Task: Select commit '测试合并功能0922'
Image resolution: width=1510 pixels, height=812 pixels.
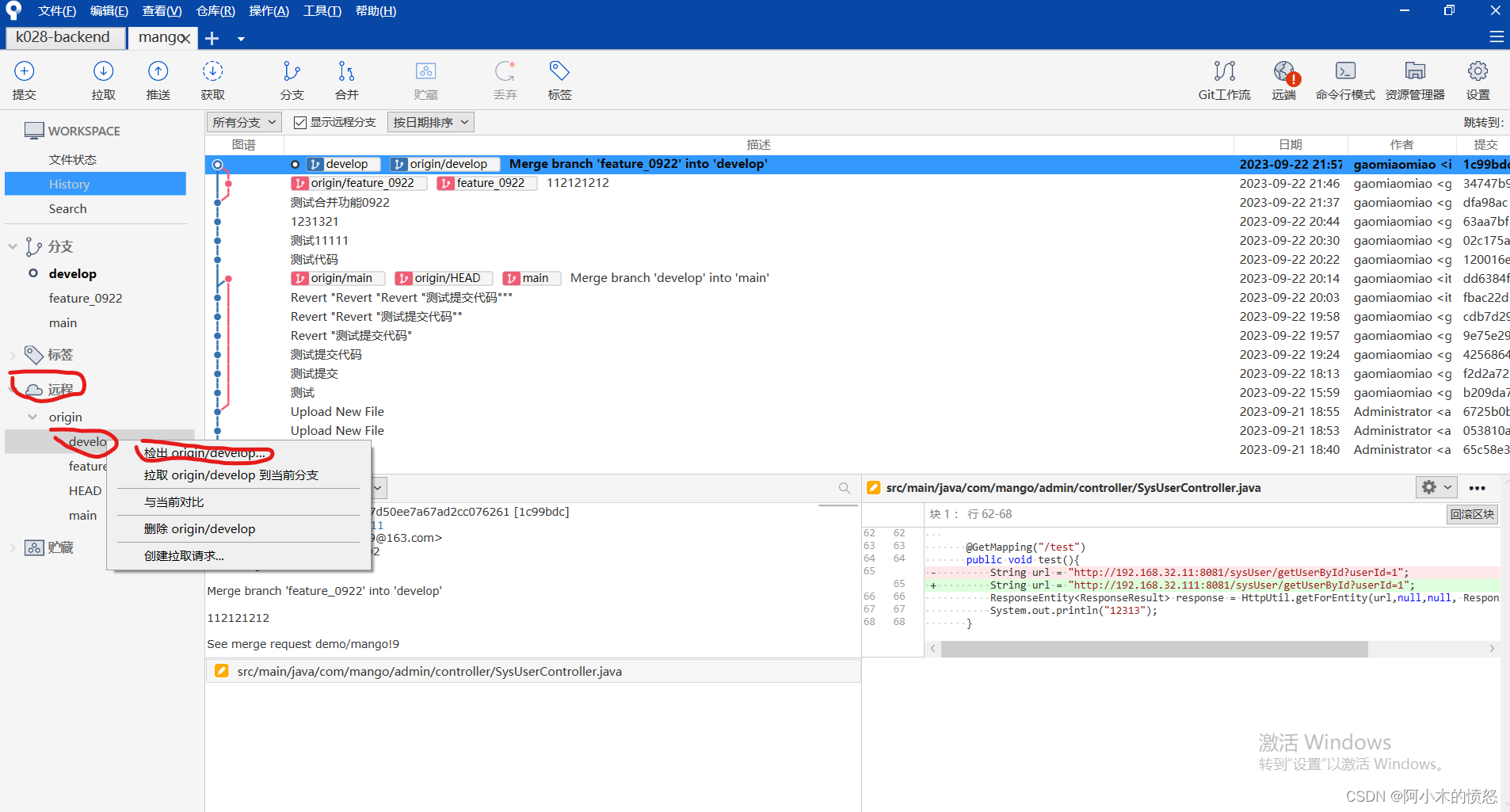Action: pyautogui.click(x=340, y=202)
